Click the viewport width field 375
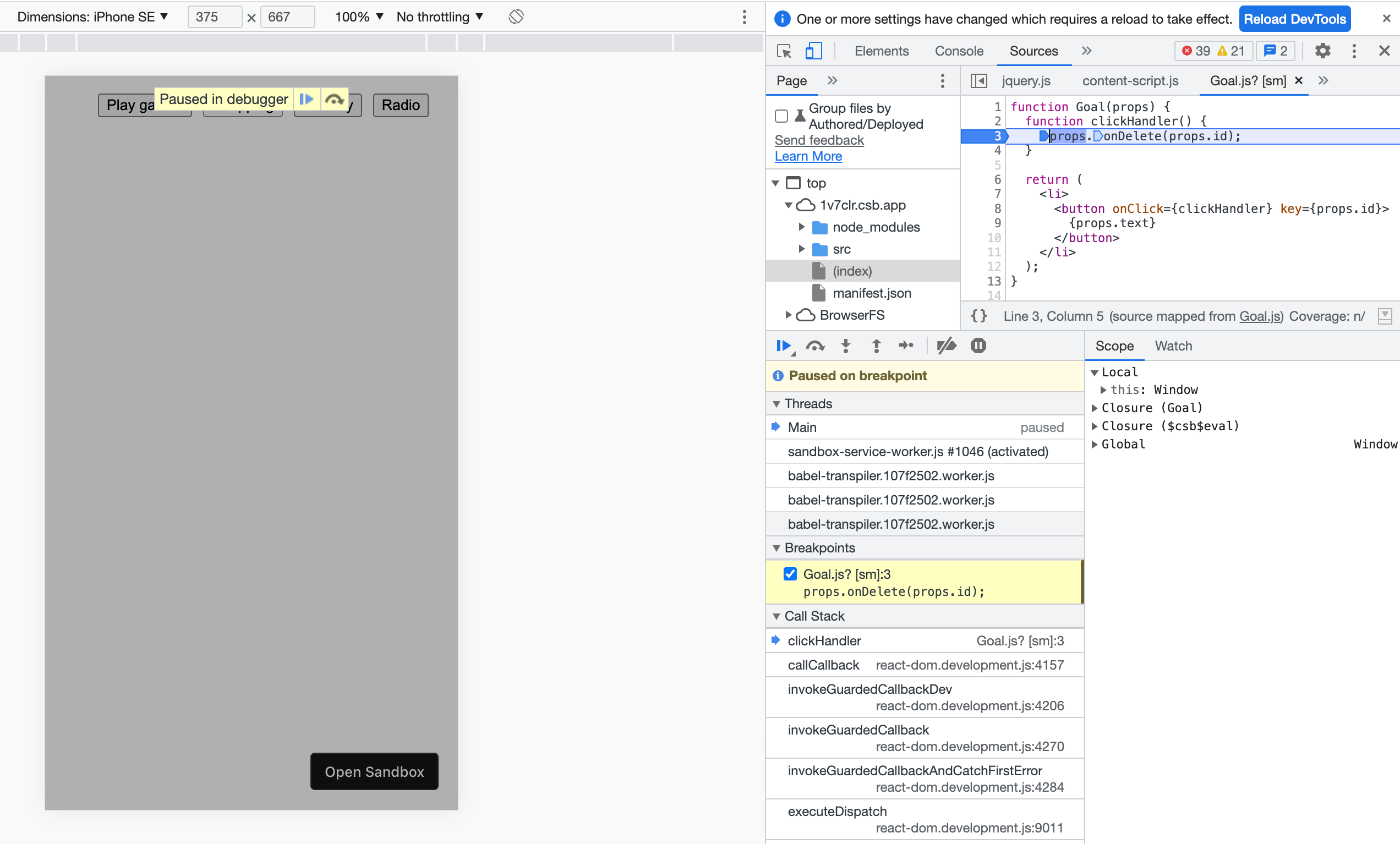The width and height of the screenshot is (1400, 844). pos(215,17)
